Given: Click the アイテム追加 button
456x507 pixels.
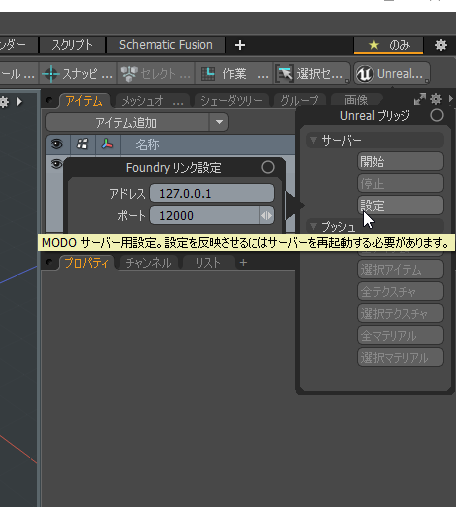Looking at the screenshot, I should 127,123.
